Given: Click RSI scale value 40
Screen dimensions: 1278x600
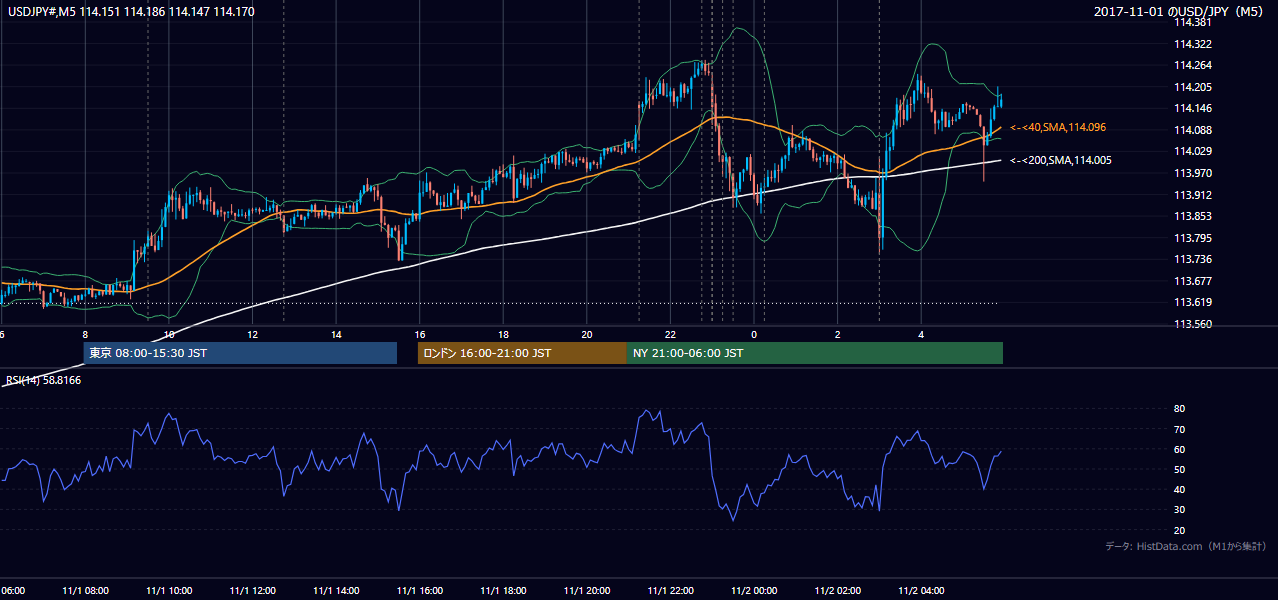Looking at the screenshot, I should tap(1179, 490).
